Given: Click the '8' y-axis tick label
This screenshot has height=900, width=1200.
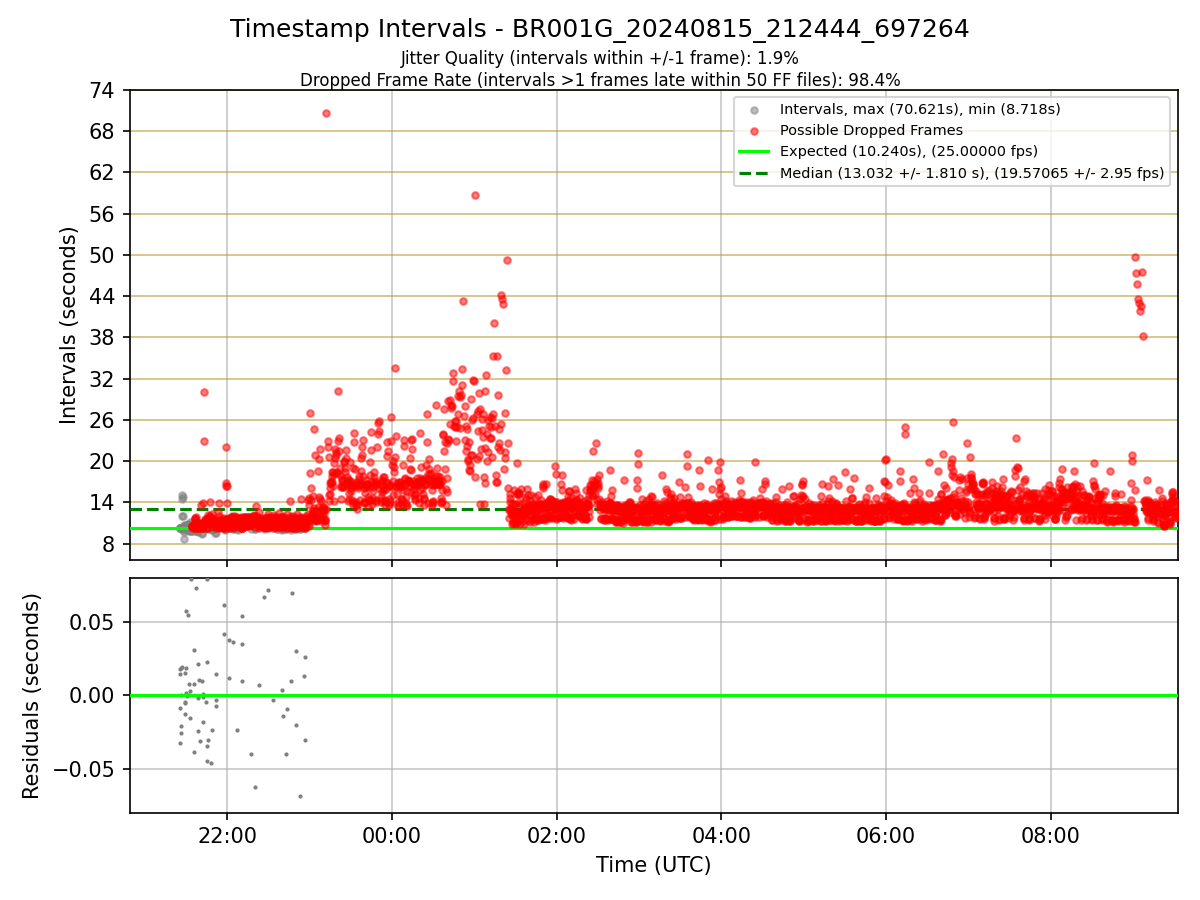Looking at the screenshot, I should [110, 544].
